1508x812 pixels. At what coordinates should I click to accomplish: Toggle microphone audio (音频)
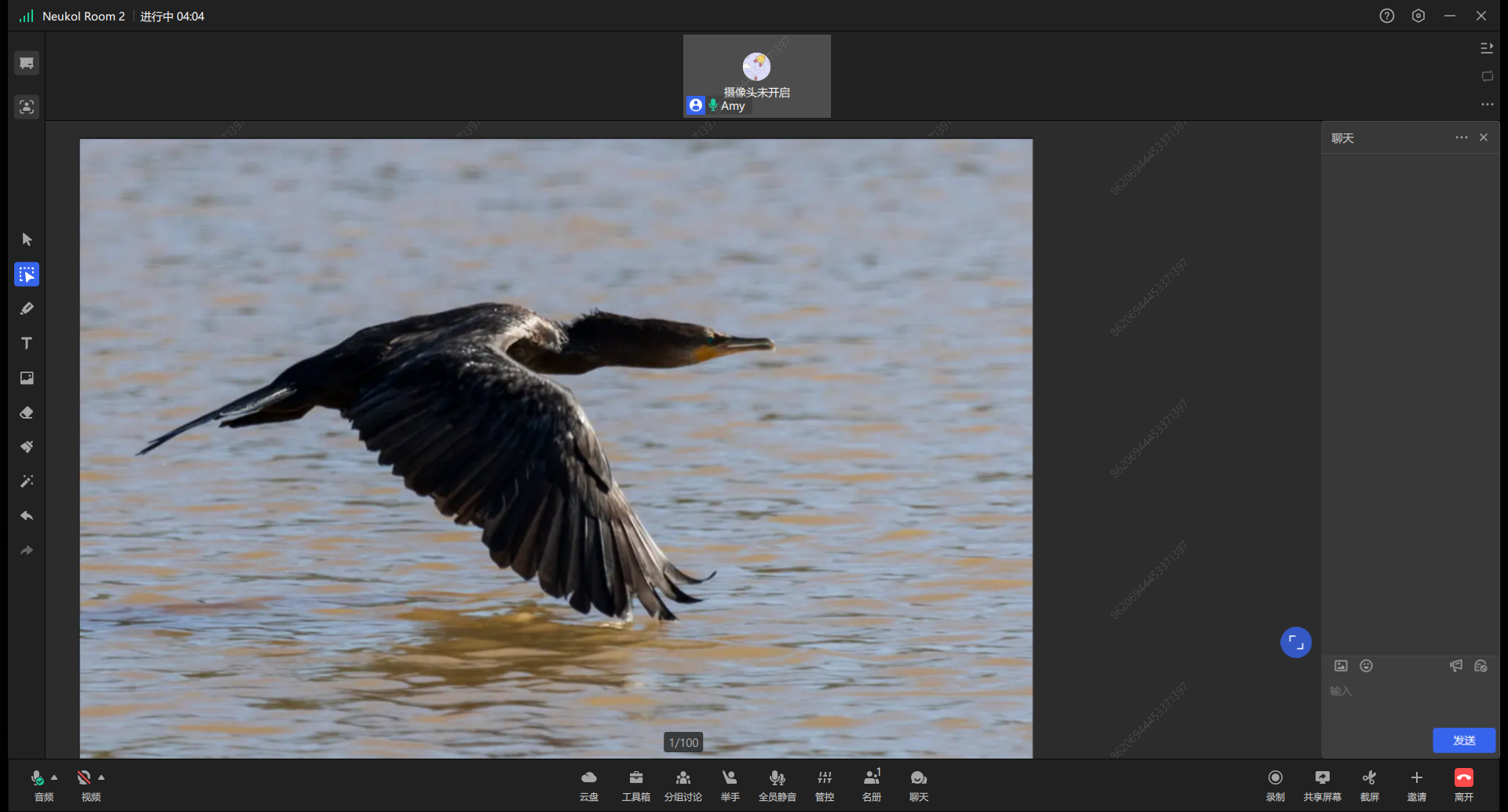tap(38, 785)
